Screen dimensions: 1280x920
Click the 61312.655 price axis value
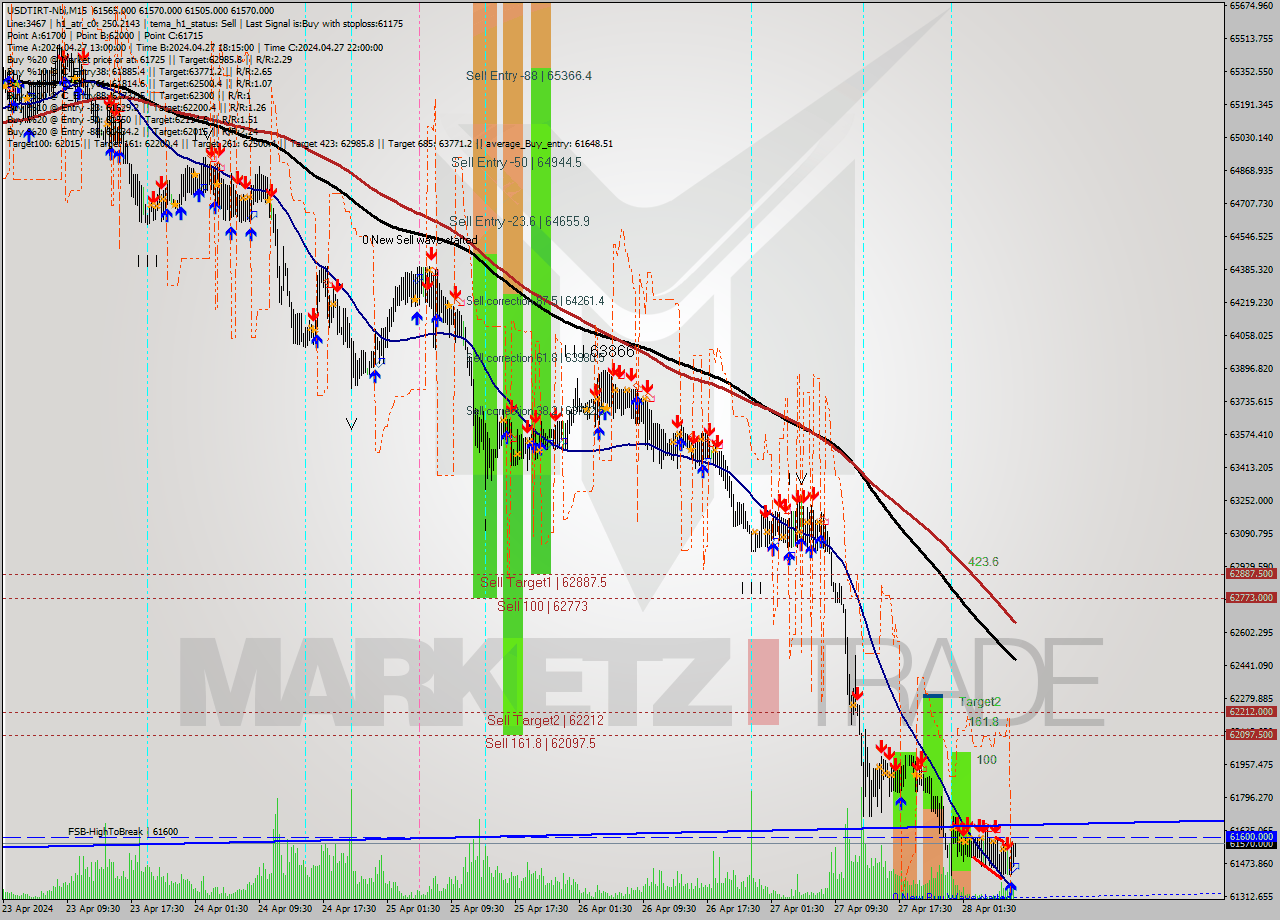point(1251,897)
